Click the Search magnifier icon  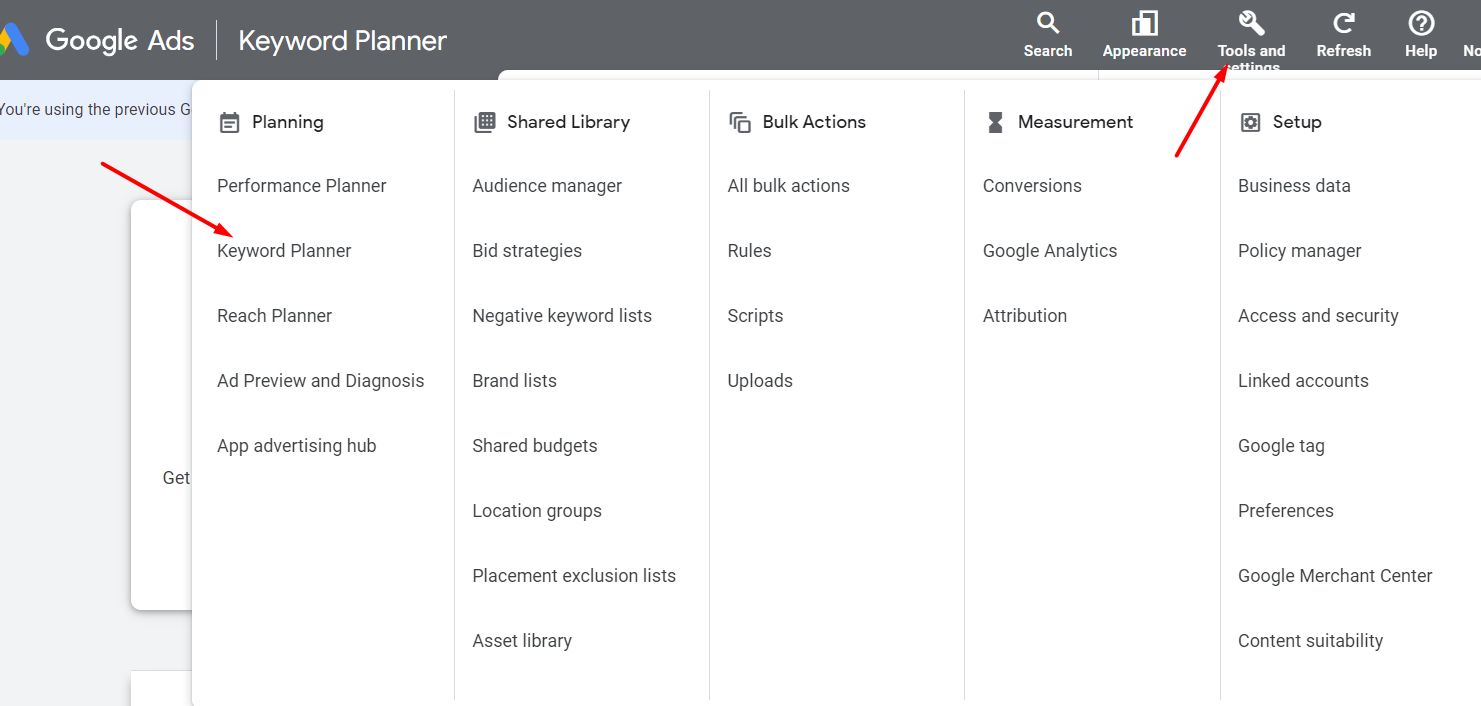pos(1047,23)
